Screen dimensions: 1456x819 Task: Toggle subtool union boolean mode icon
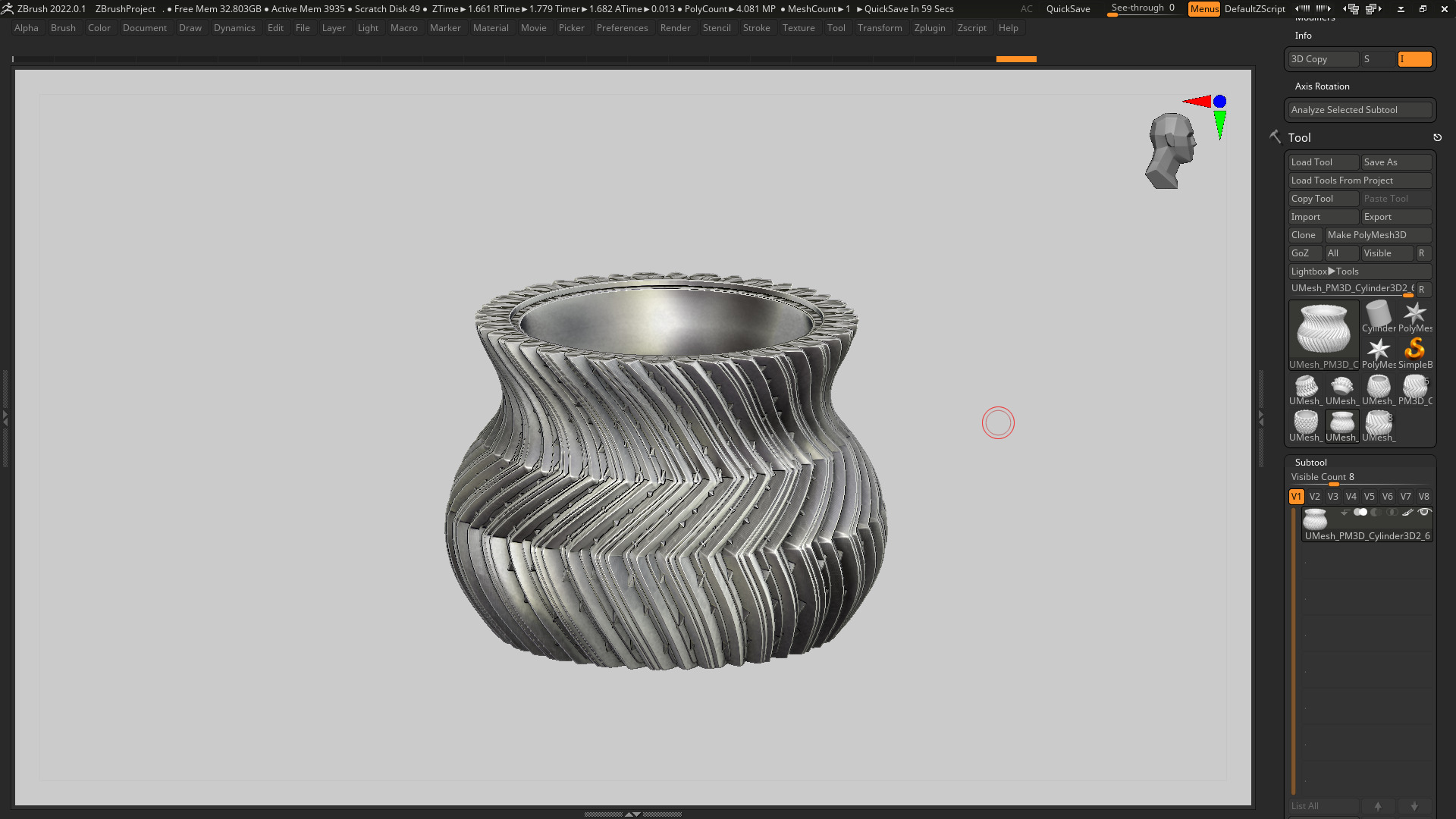(1360, 513)
